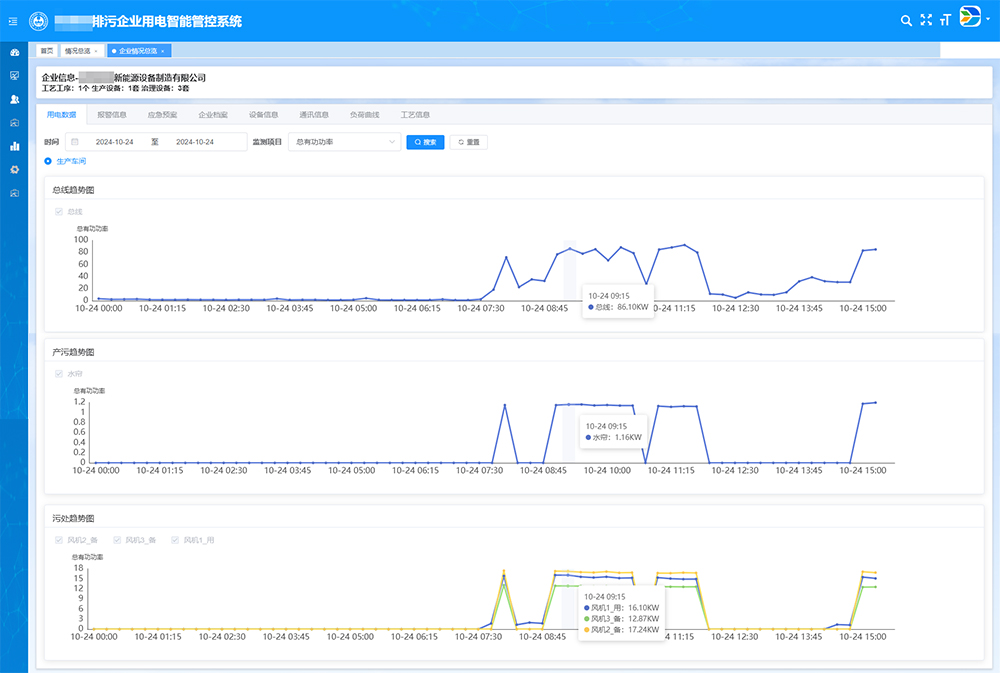This screenshot has width=1000, height=673.
Task: Toggle the 总线 series checkbox
Action: pyautogui.click(x=59, y=211)
